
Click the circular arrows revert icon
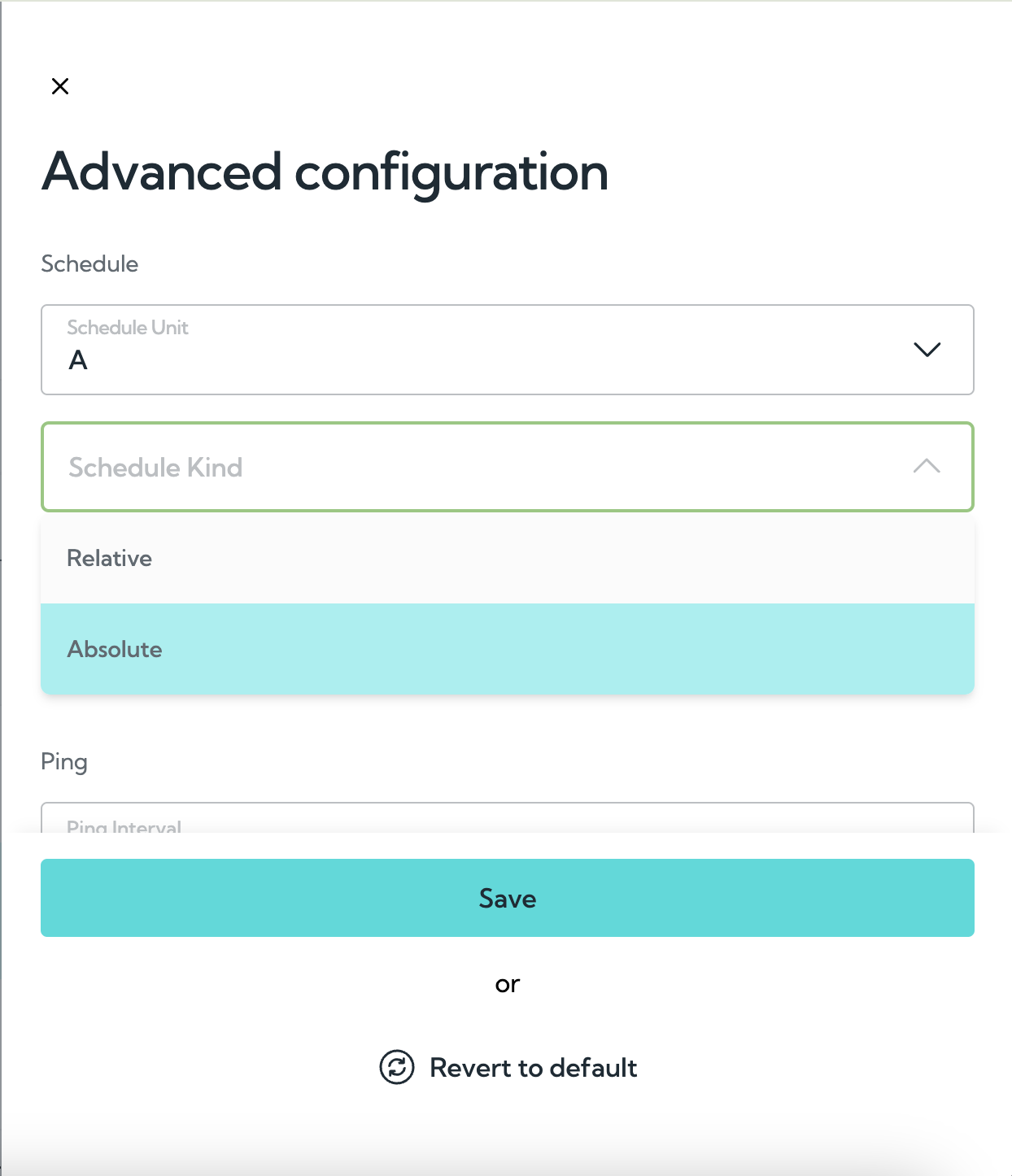coord(397,1067)
